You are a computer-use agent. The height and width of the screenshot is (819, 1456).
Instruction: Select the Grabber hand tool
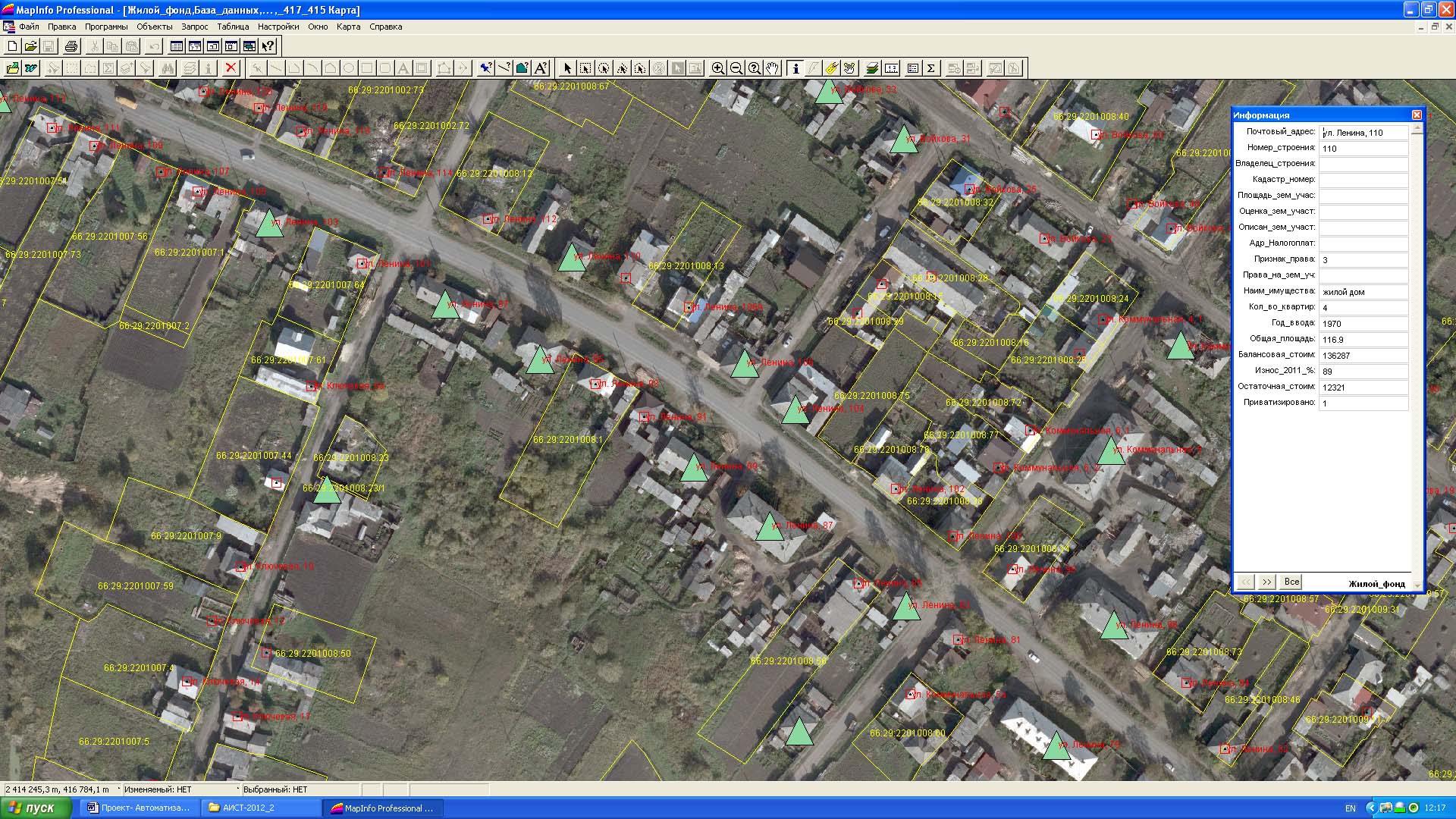[x=772, y=68]
